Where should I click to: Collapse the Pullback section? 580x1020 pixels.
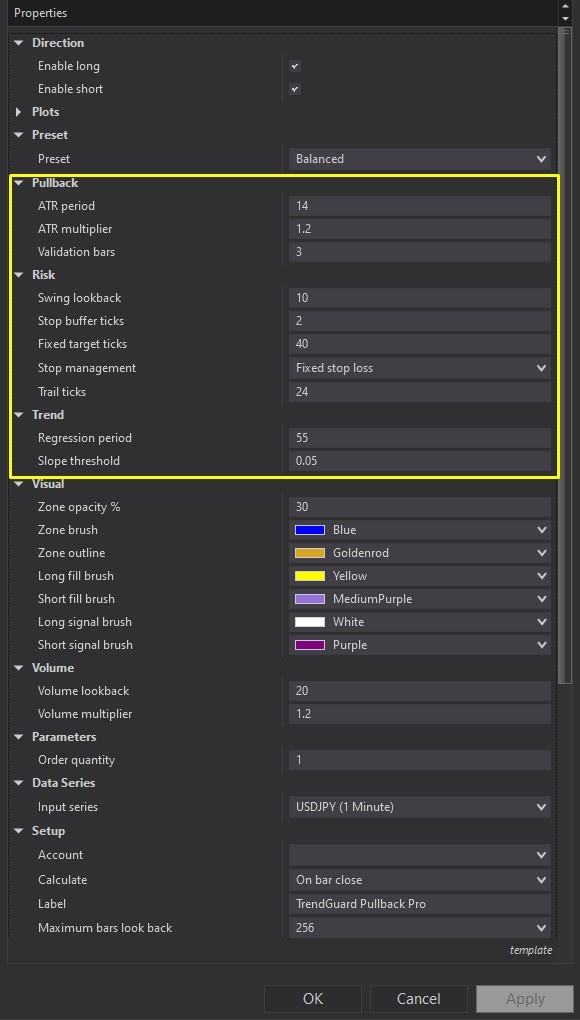tap(17, 182)
